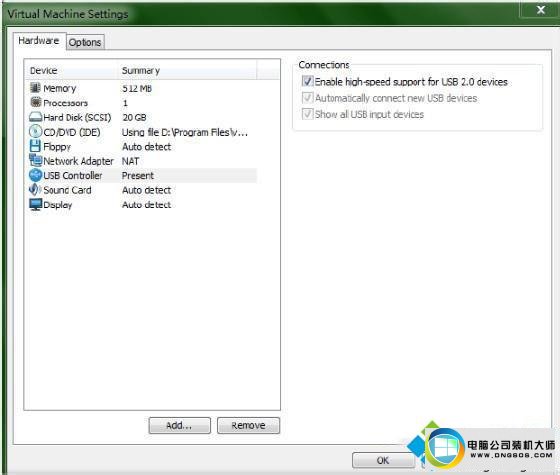Click the Processors summary value 1

click(125, 103)
